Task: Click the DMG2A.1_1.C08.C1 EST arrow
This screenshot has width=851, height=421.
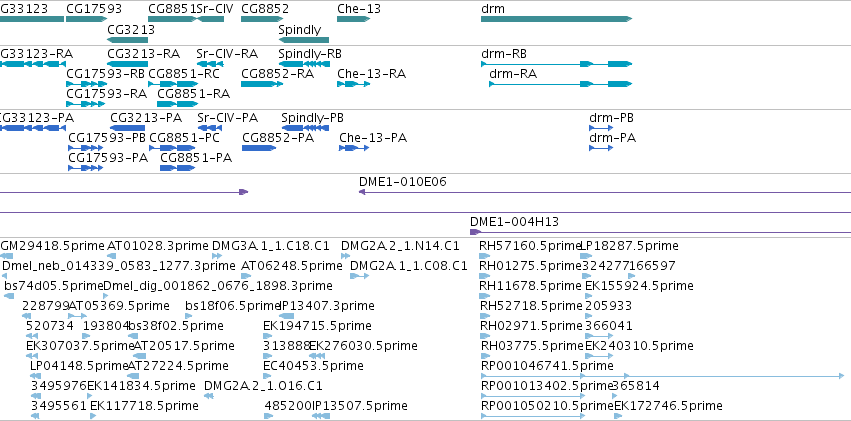Action: (x=359, y=276)
